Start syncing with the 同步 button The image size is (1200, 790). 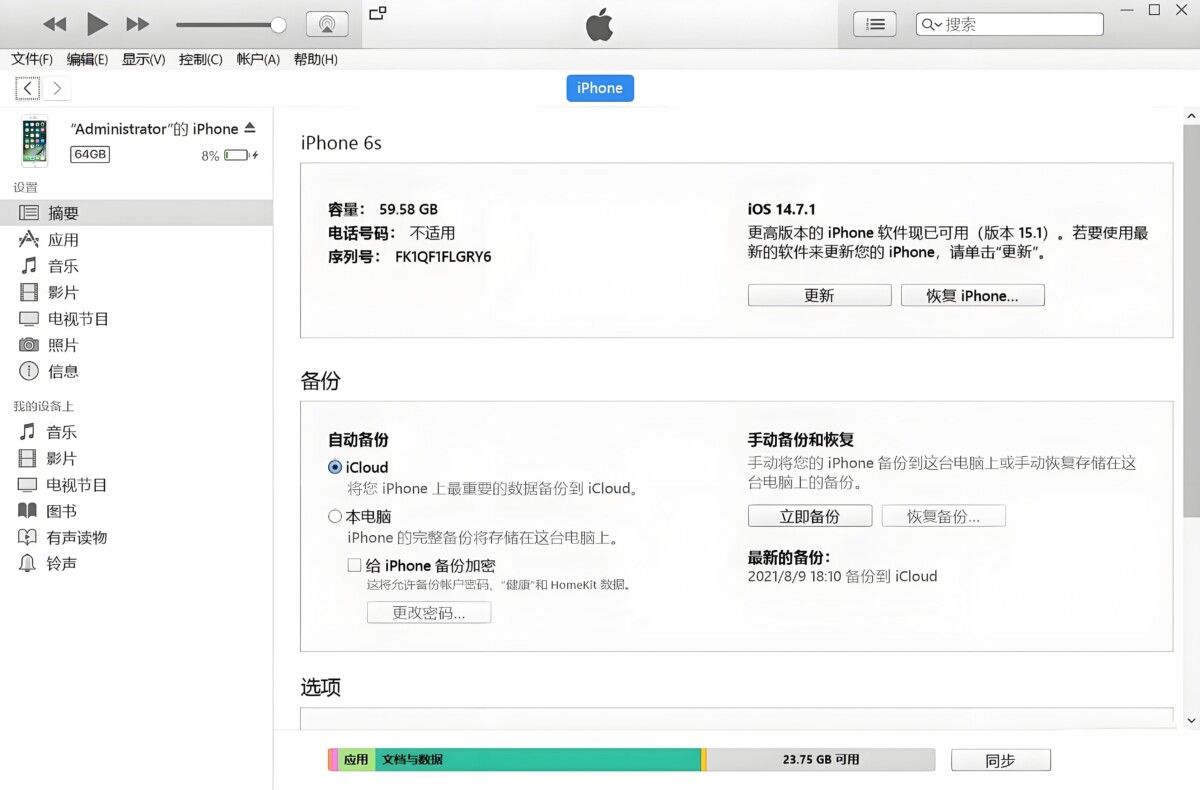pyautogui.click(x=1000, y=759)
